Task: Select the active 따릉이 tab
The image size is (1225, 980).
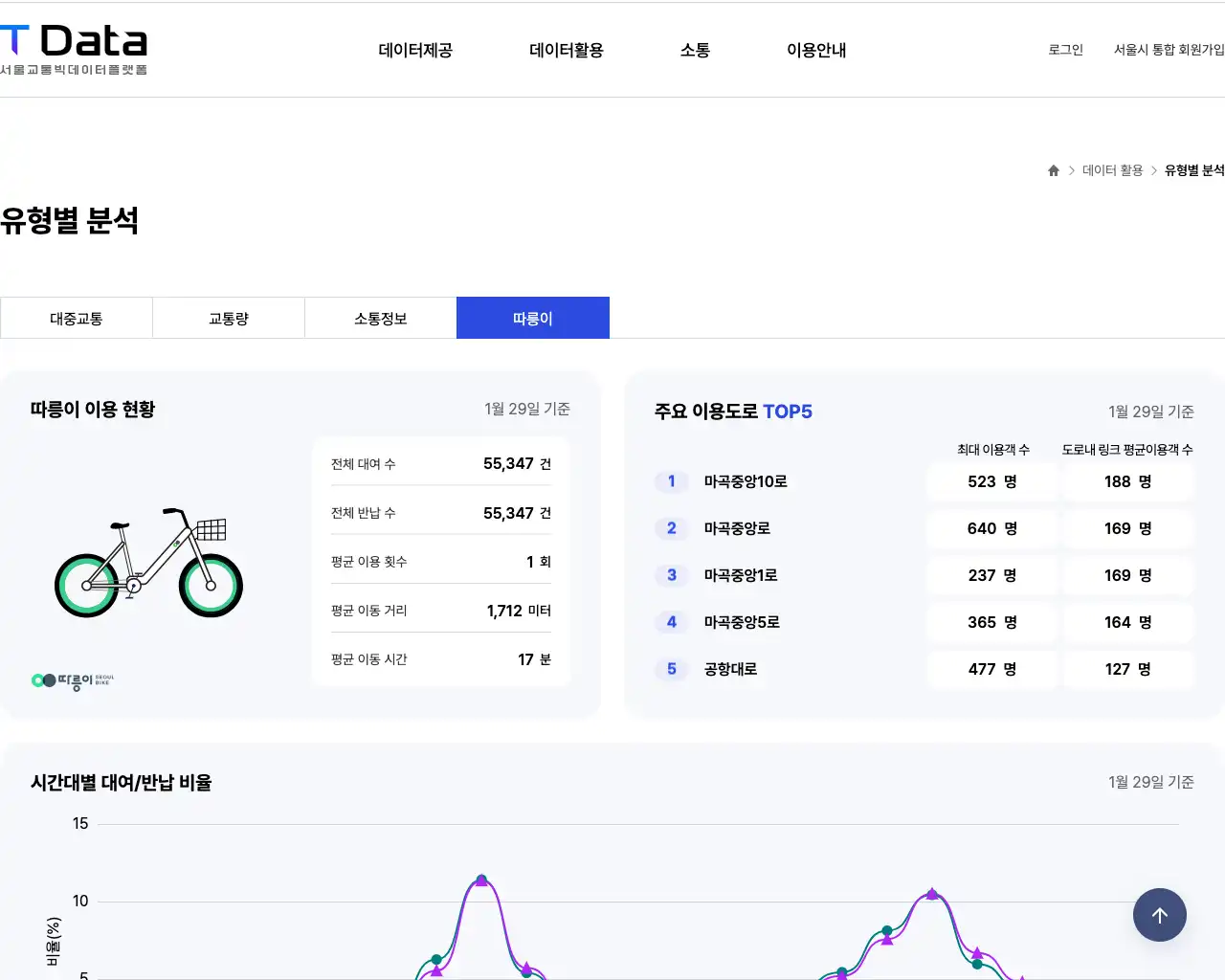Action: click(x=532, y=318)
